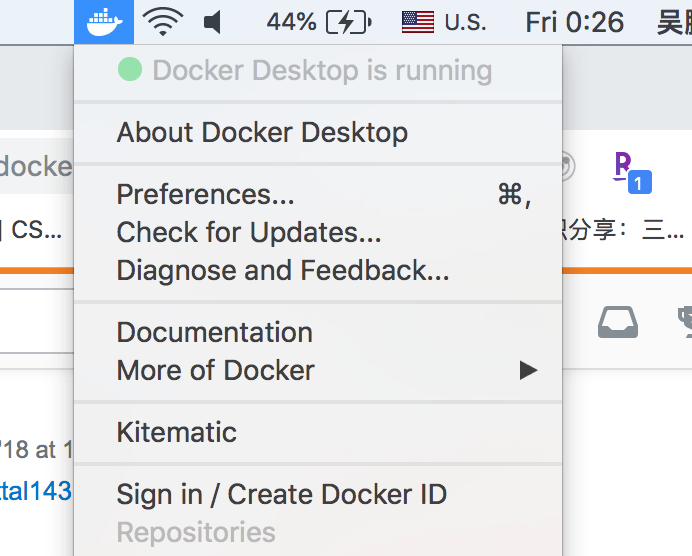This screenshot has width=692, height=556.
Task: Click the More of Docker submenu arrow
Action: 528,371
